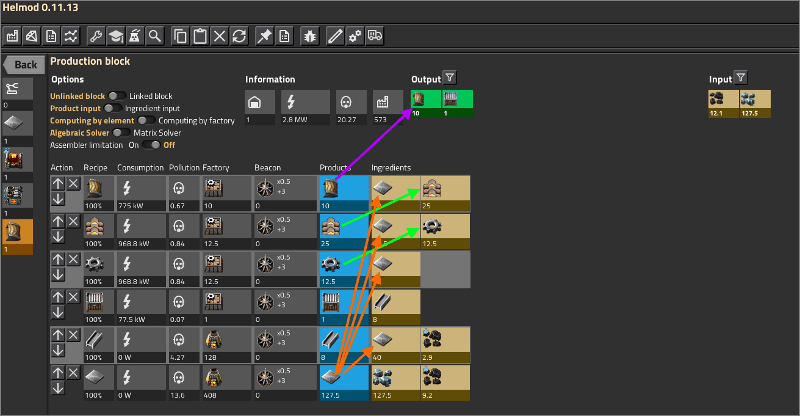Click the clipboard paste icon in toolbar
The width and height of the screenshot is (800, 416).
tap(200, 36)
